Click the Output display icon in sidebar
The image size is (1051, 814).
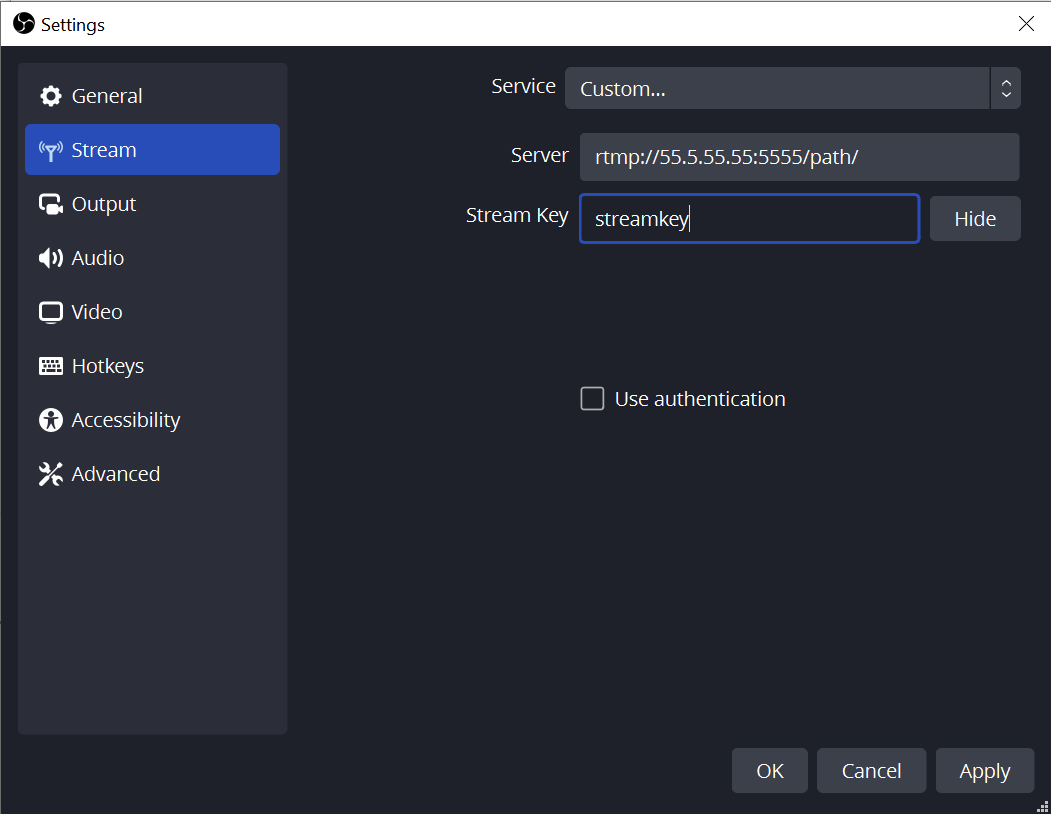pyautogui.click(x=50, y=203)
